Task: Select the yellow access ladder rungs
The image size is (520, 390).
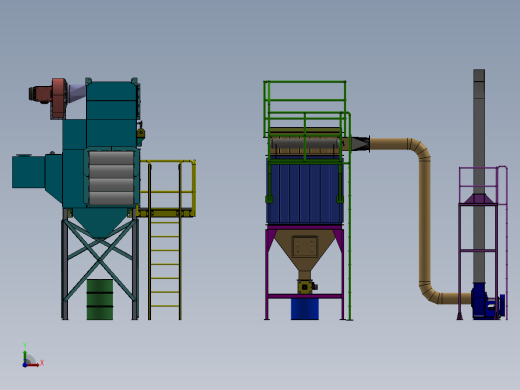Action: (x=165, y=263)
